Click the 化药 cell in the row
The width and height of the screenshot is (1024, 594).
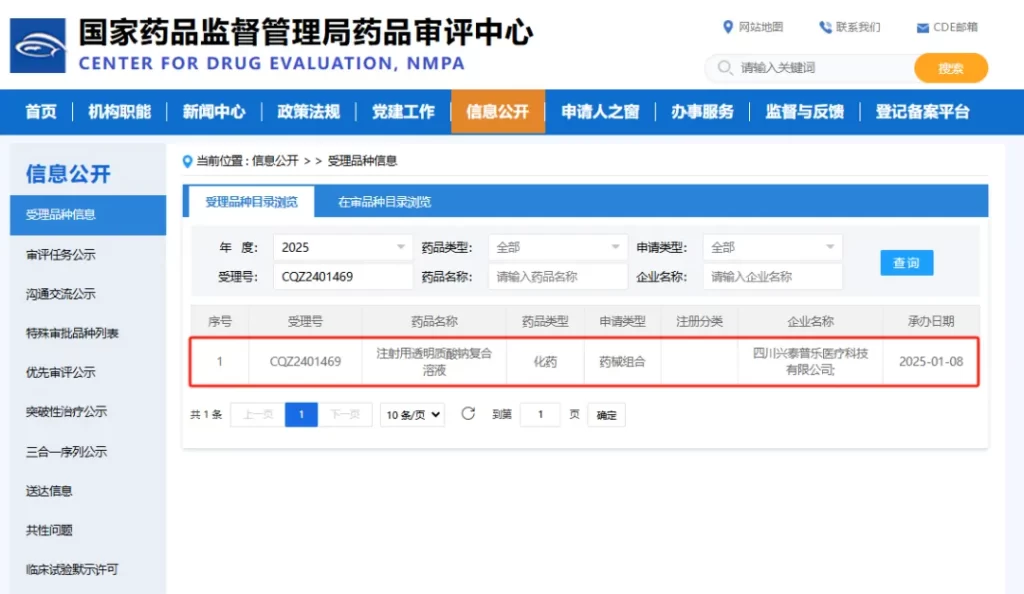pyautogui.click(x=545, y=362)
